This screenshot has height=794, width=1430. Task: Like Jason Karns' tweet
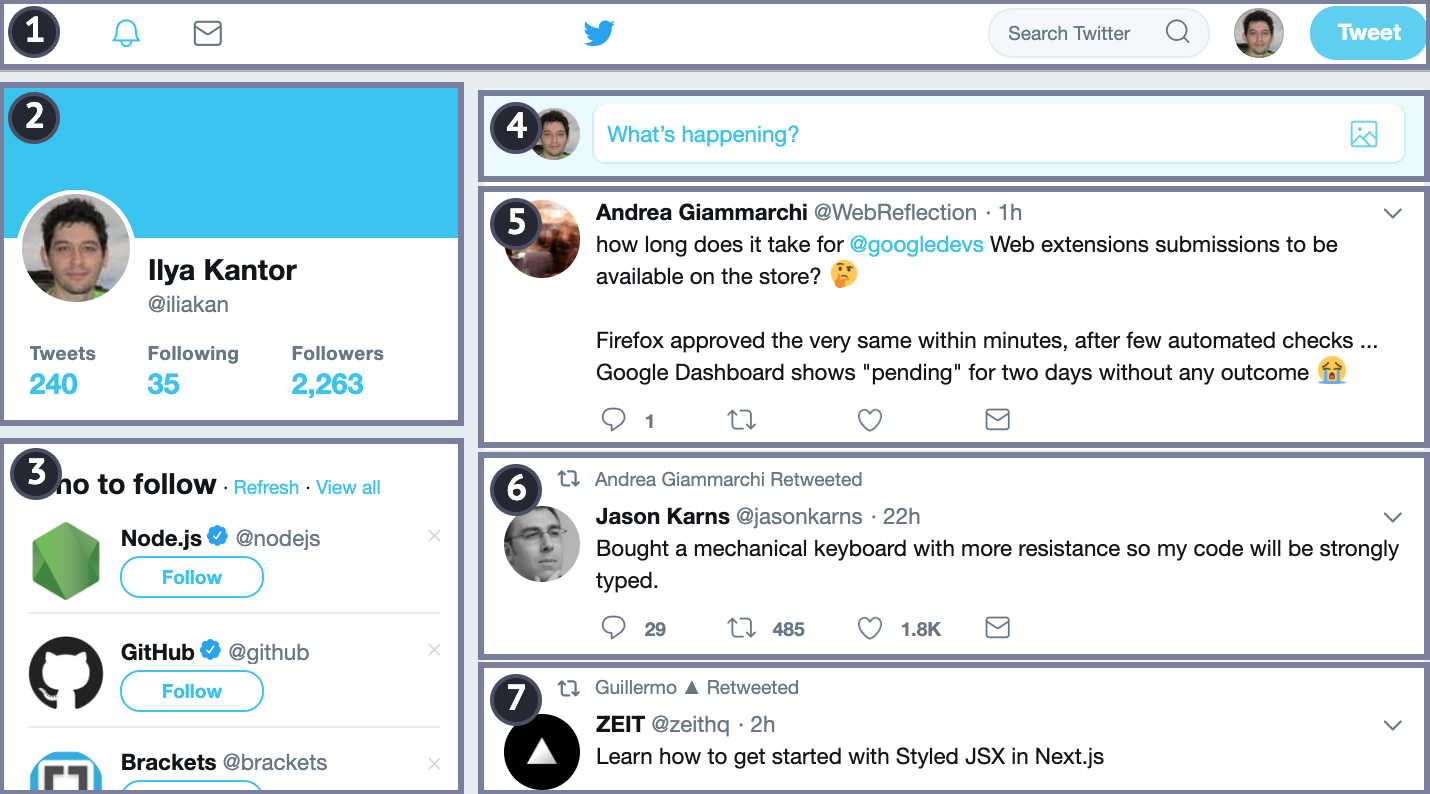click(x=870, y=628)
